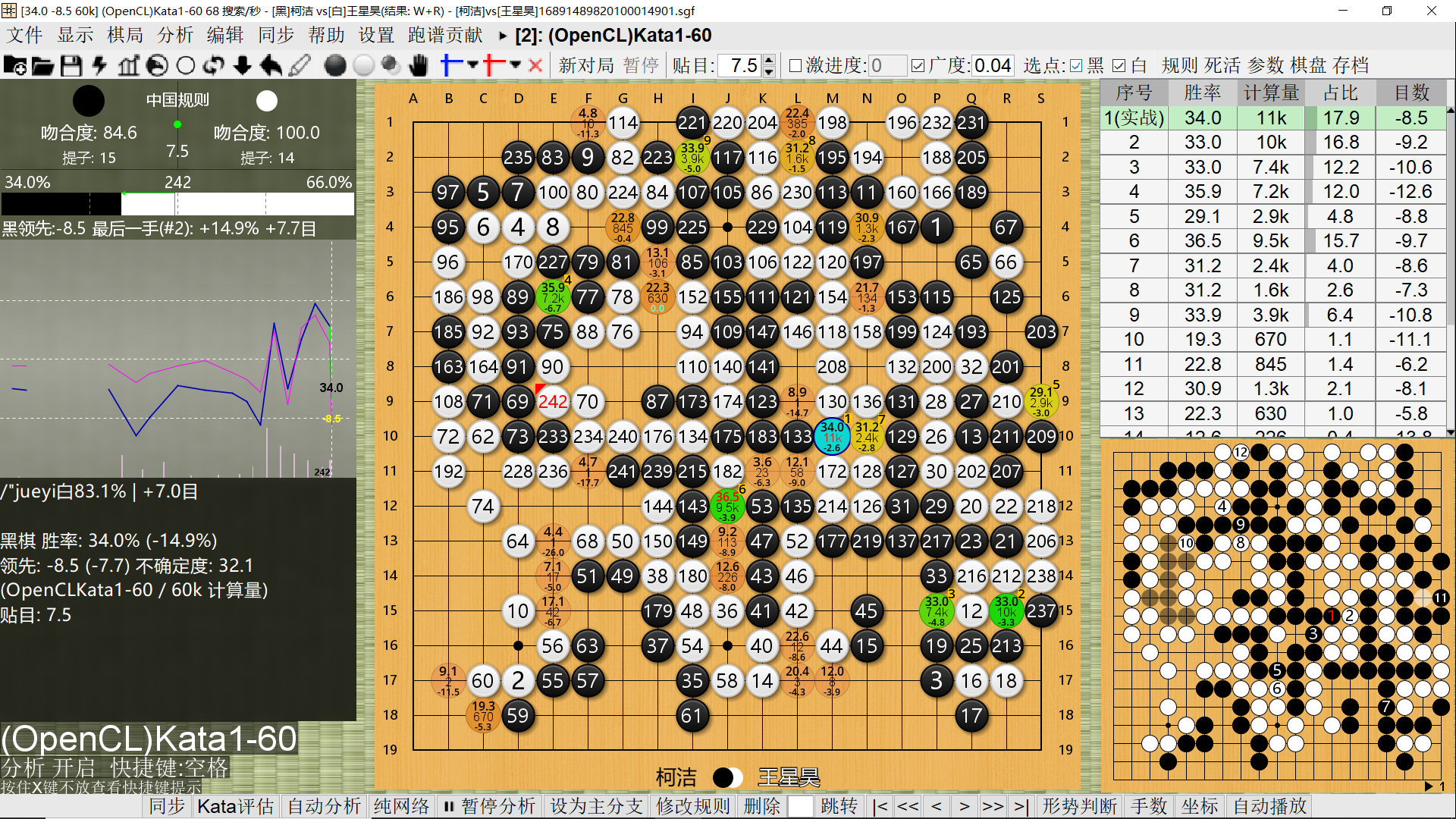Open the folder icon in toolbar
Image resolution: width=1456 pixels, height=819 pixels.
pyautogui.click(x=42, y=66)
